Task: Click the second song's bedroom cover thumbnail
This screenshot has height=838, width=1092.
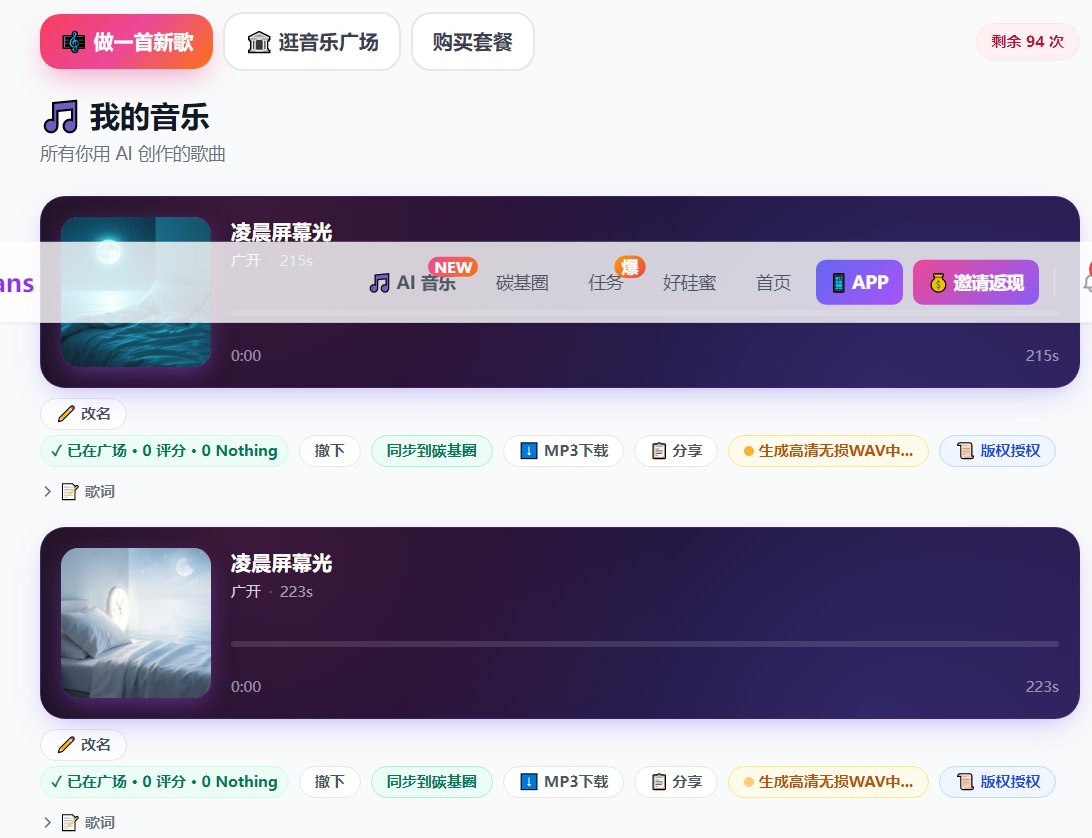Action: (x=136, y=623)
